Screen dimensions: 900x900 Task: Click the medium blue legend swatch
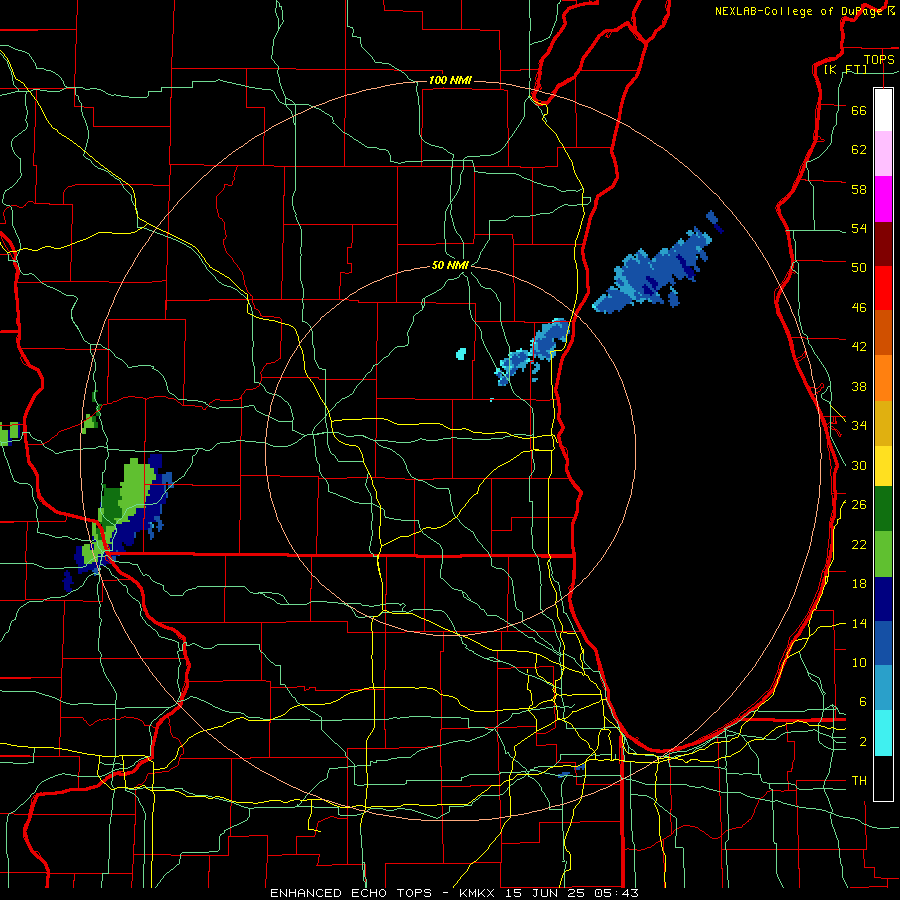click(x=883, y=643)
